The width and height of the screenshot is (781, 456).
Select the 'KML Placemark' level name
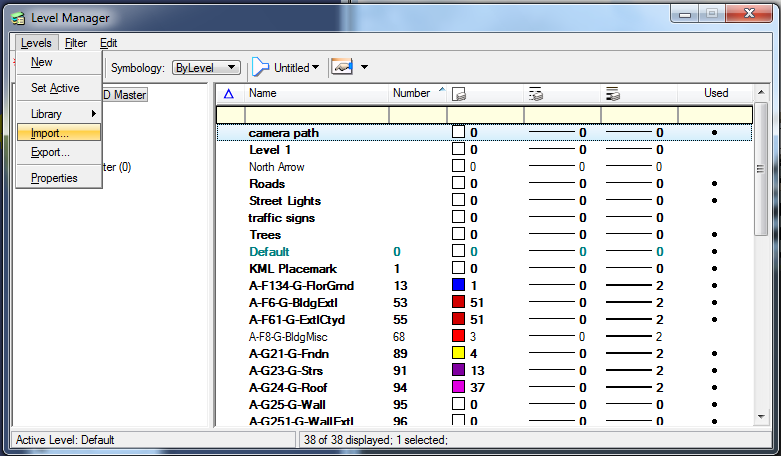(293, 269)
